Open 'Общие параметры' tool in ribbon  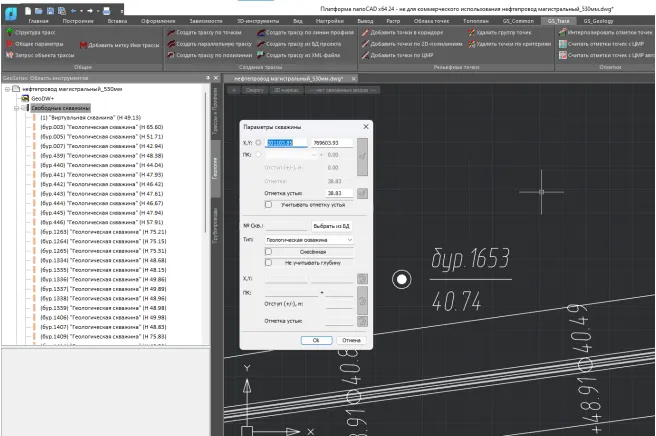coord(8,44)
